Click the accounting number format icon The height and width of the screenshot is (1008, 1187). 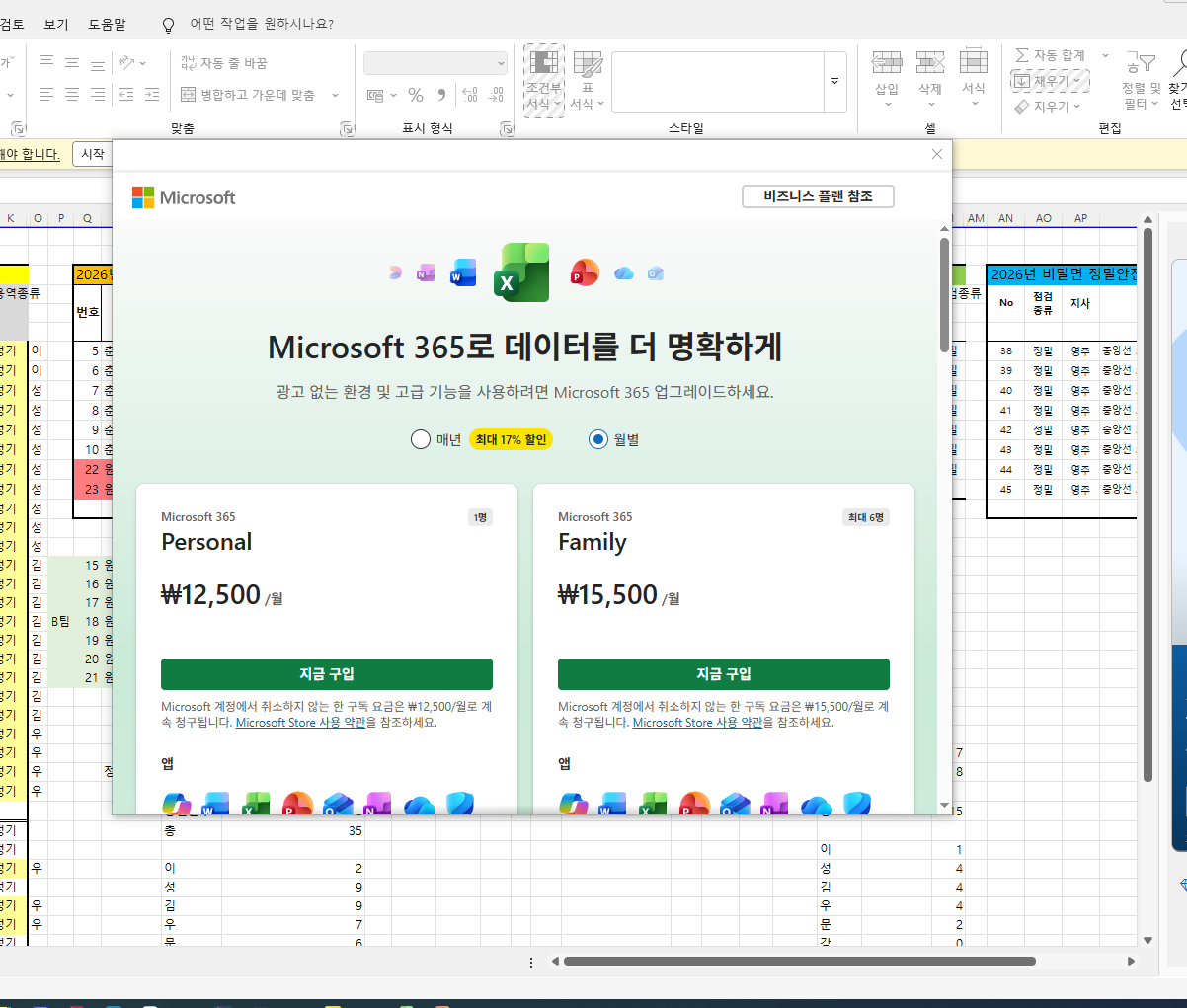pos(375,95)
